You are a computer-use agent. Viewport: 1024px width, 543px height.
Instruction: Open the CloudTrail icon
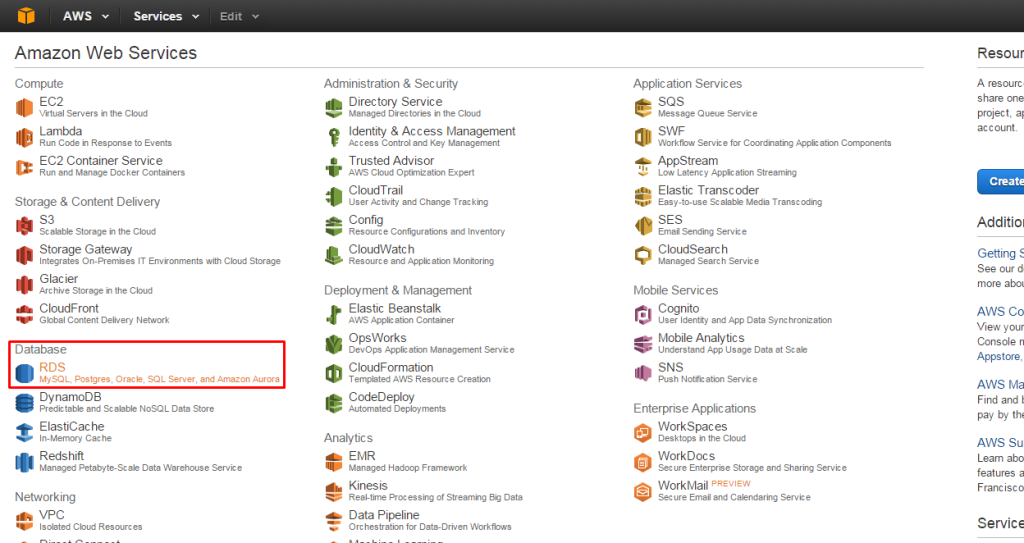pos(334,196)
